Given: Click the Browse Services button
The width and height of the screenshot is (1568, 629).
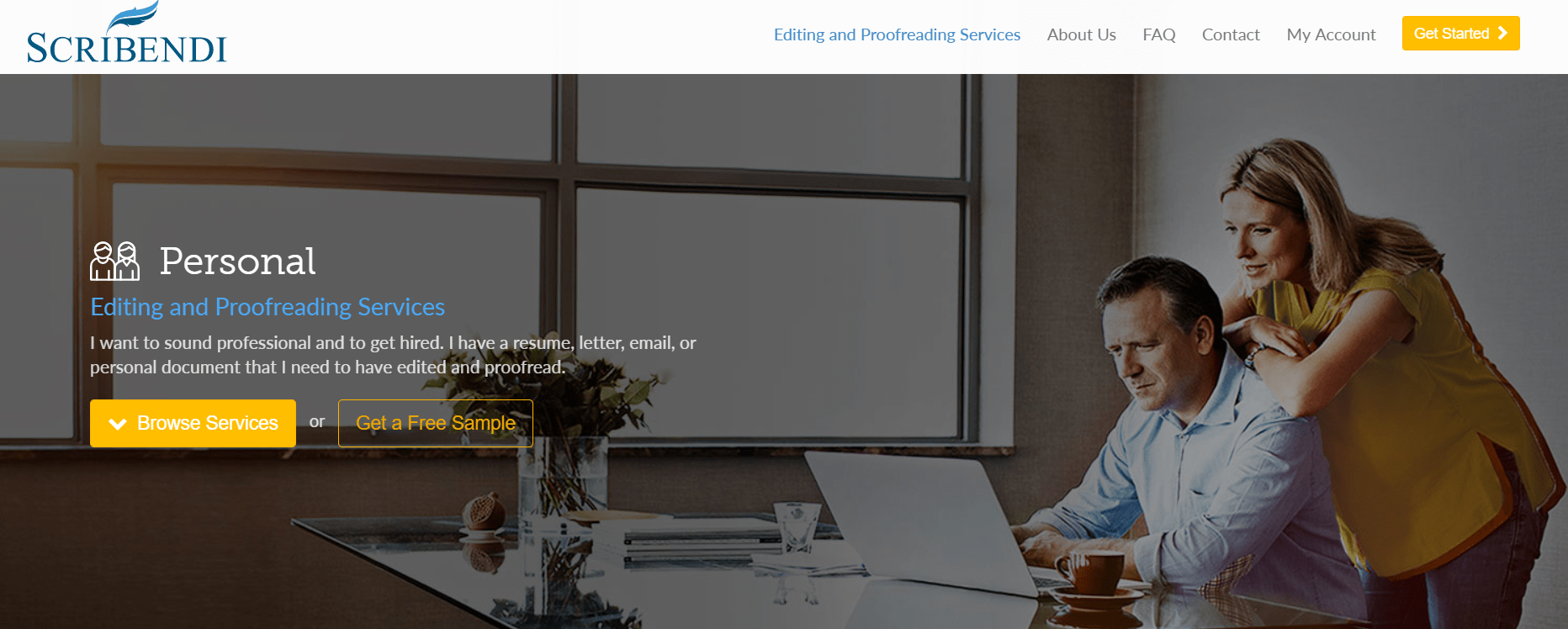Looking at the screenshot, I should click(193, 423).
